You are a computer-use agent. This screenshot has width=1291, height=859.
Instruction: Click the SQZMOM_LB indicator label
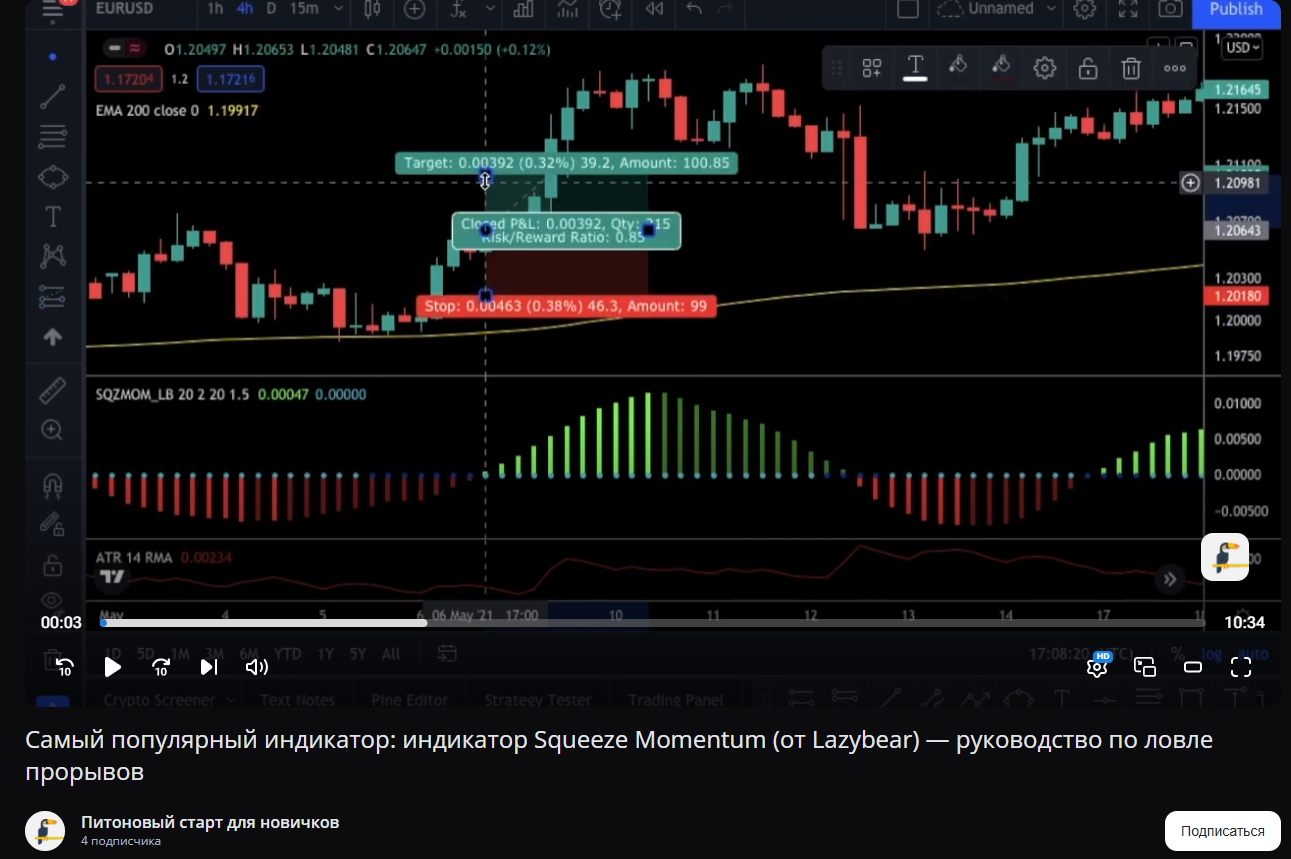click(172, 394)
